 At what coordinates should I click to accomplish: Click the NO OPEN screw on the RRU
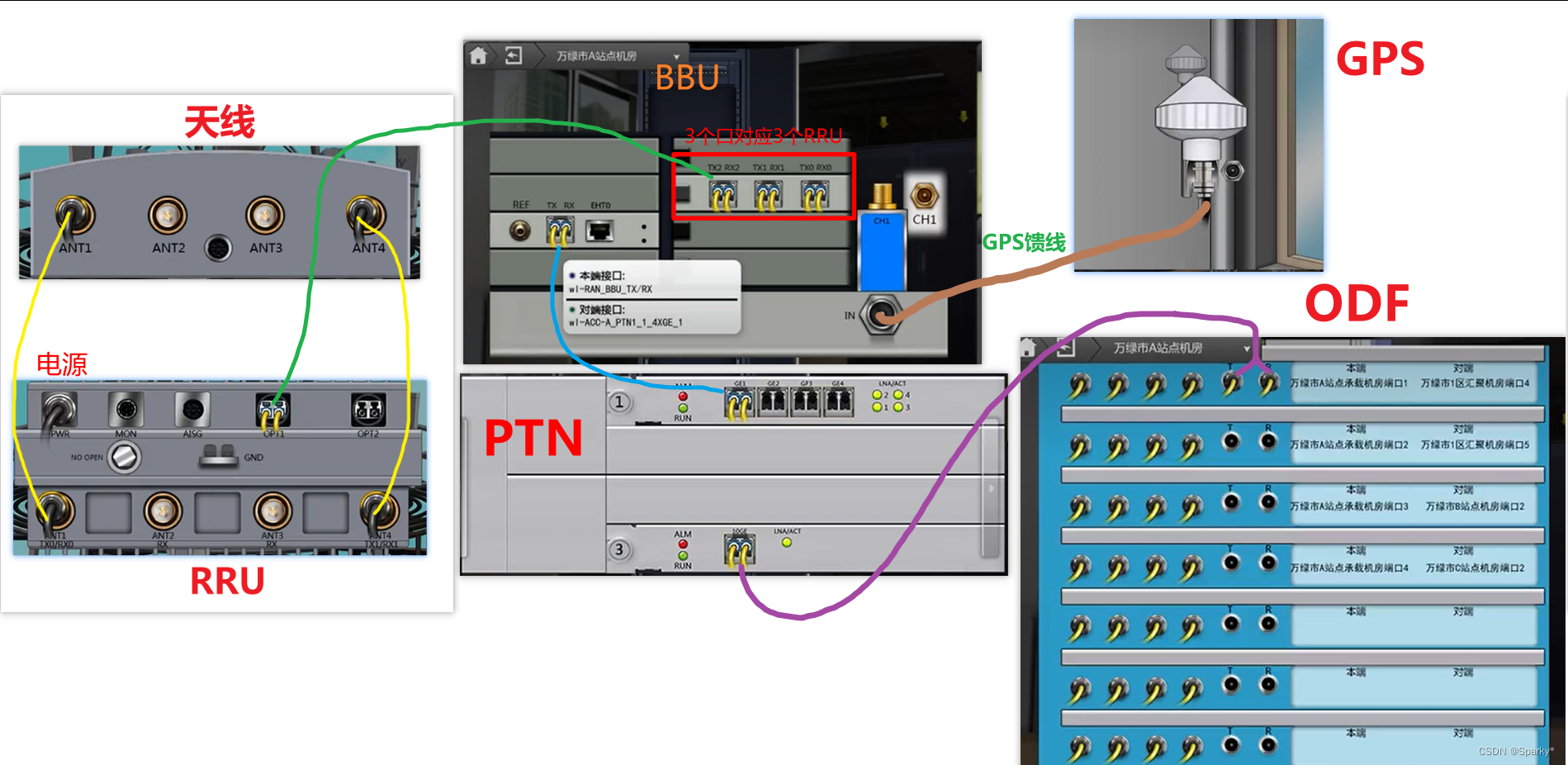pos(124,457)
